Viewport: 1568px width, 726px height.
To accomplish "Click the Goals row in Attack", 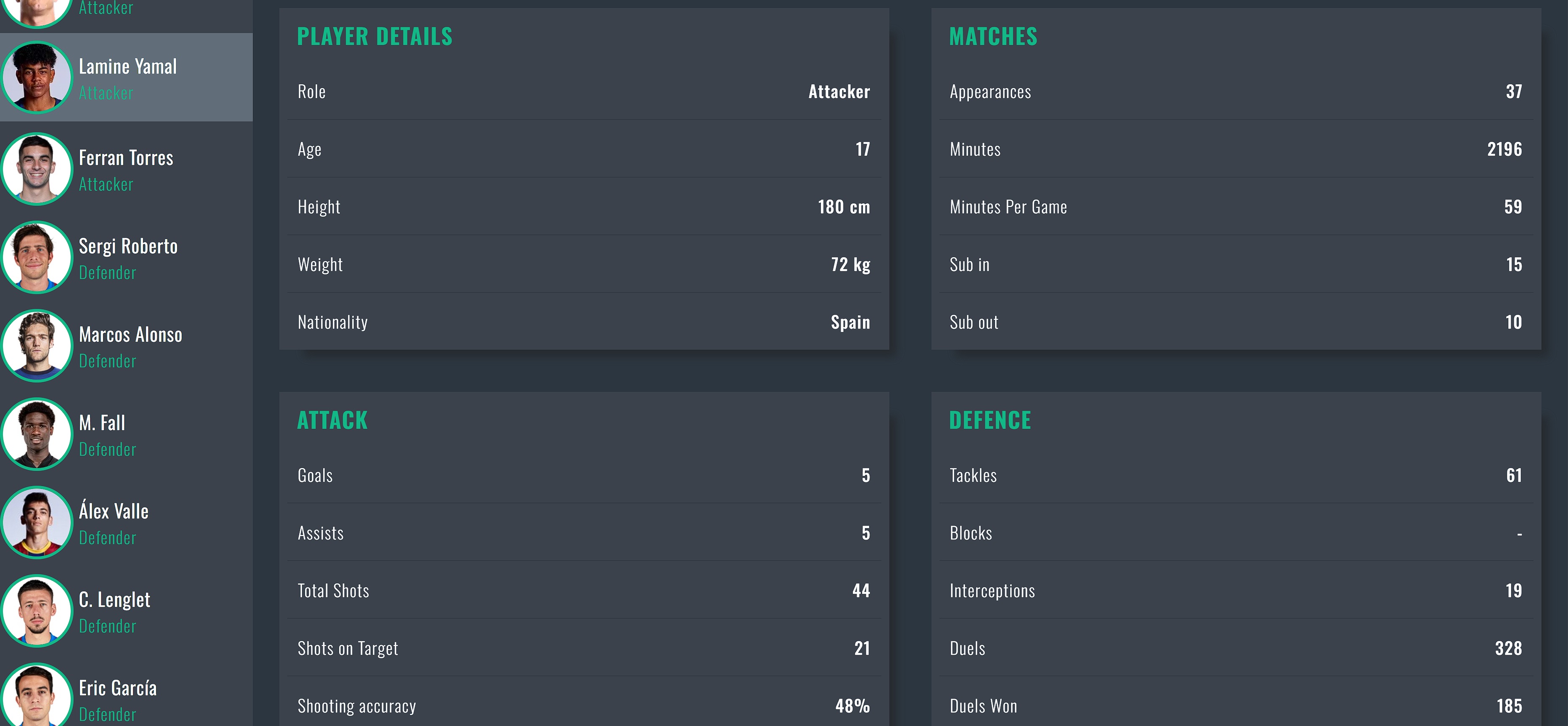I will [583, 475].
